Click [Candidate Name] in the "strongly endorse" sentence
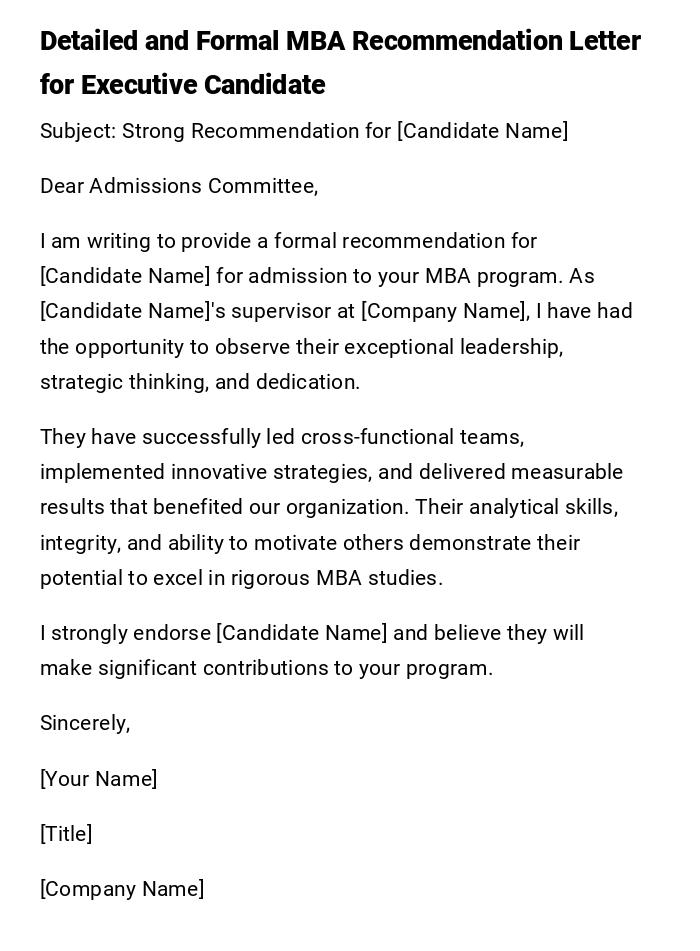The width and height of the screenshot is (700, 951). pyautogui.click(x=301, y=633)
